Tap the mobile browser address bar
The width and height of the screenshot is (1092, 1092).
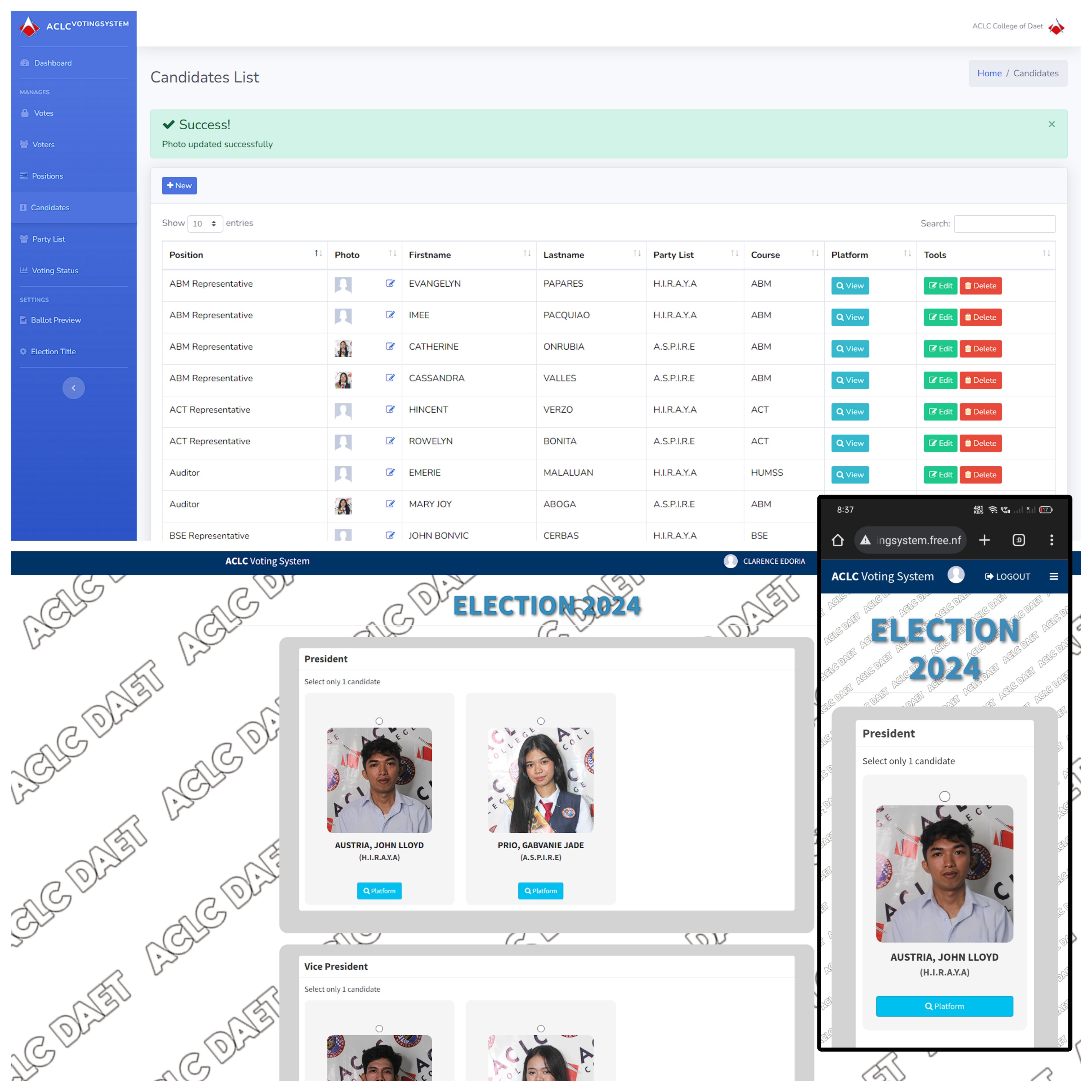pos(910,540)
